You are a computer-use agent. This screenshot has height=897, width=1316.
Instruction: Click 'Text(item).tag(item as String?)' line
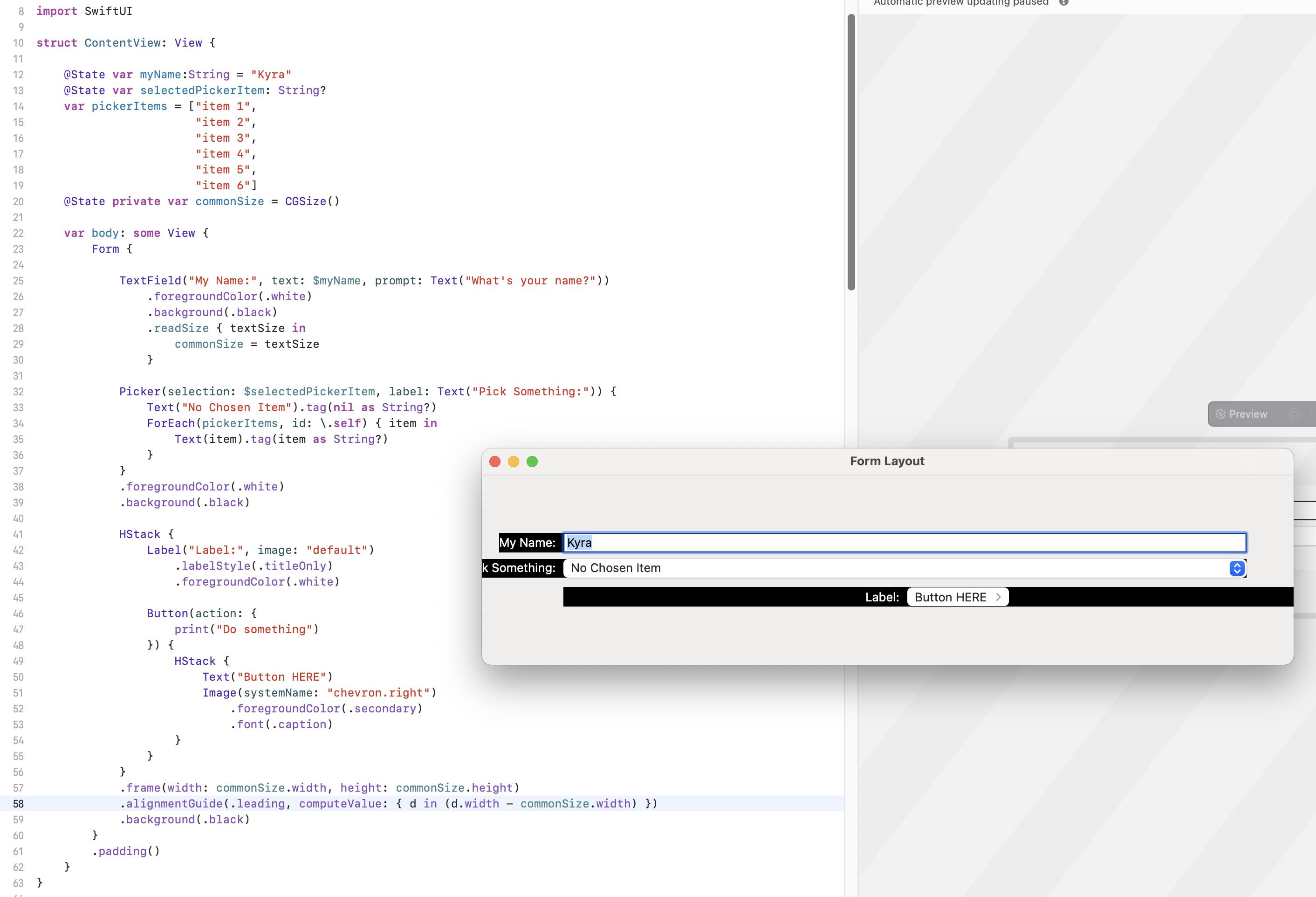[x=281, y=439]
